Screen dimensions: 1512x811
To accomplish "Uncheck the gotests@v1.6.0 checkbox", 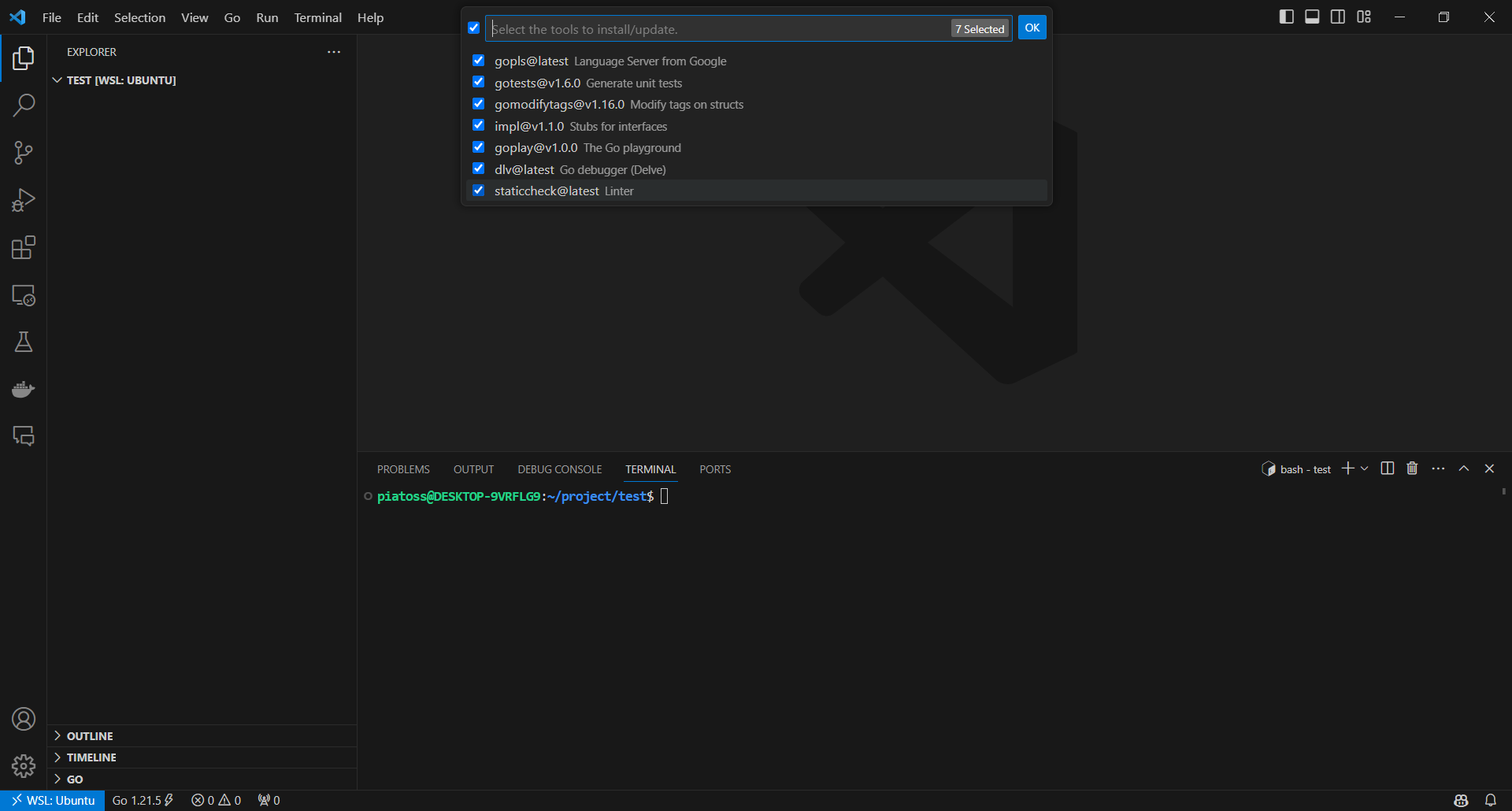I will [478, 82].
